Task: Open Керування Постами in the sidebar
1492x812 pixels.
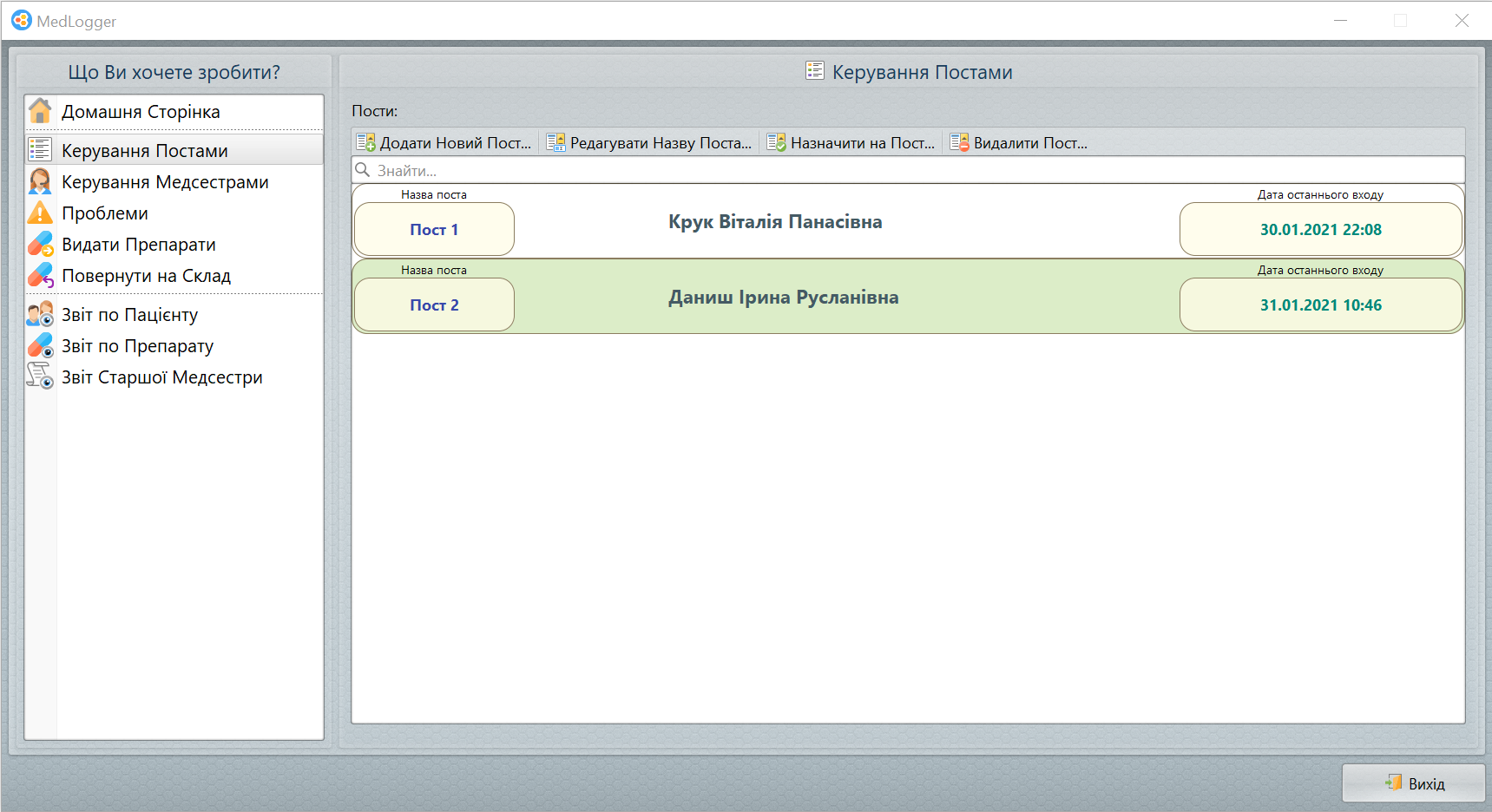Action: click(x=144, y=151)
